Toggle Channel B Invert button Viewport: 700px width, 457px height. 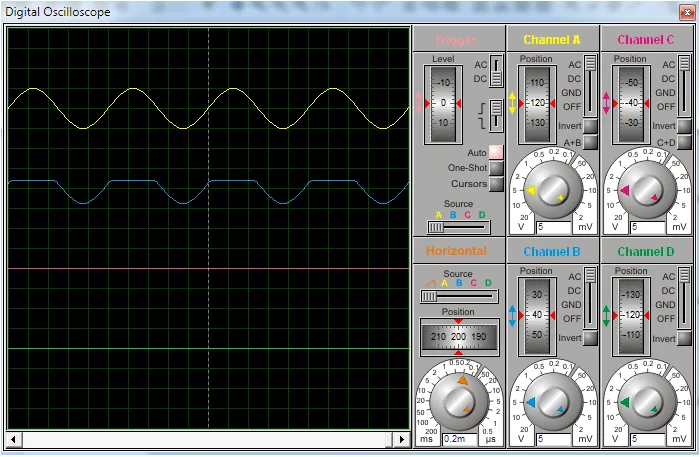(590, 338)
